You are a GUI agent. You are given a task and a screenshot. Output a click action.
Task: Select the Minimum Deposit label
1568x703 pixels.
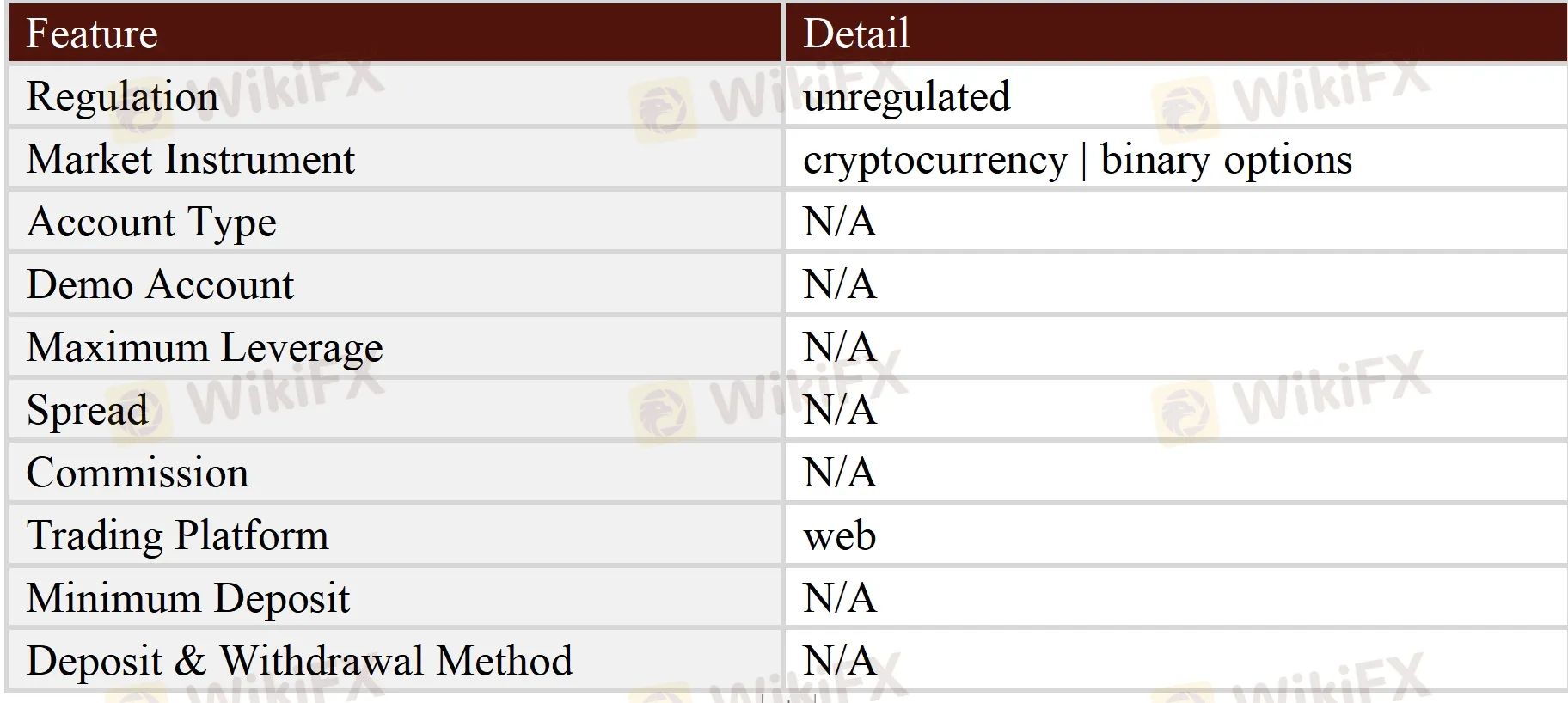click(x=187, y=598)
